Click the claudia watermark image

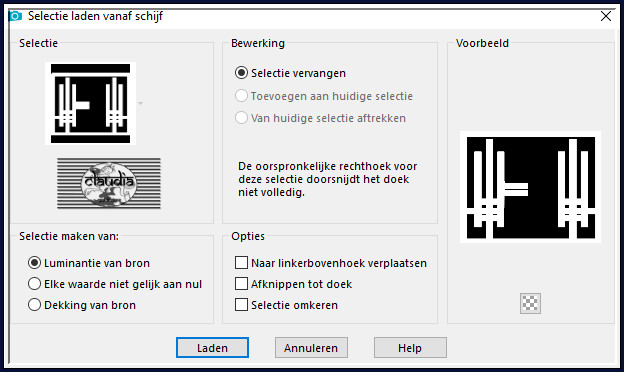pos(109,183)
